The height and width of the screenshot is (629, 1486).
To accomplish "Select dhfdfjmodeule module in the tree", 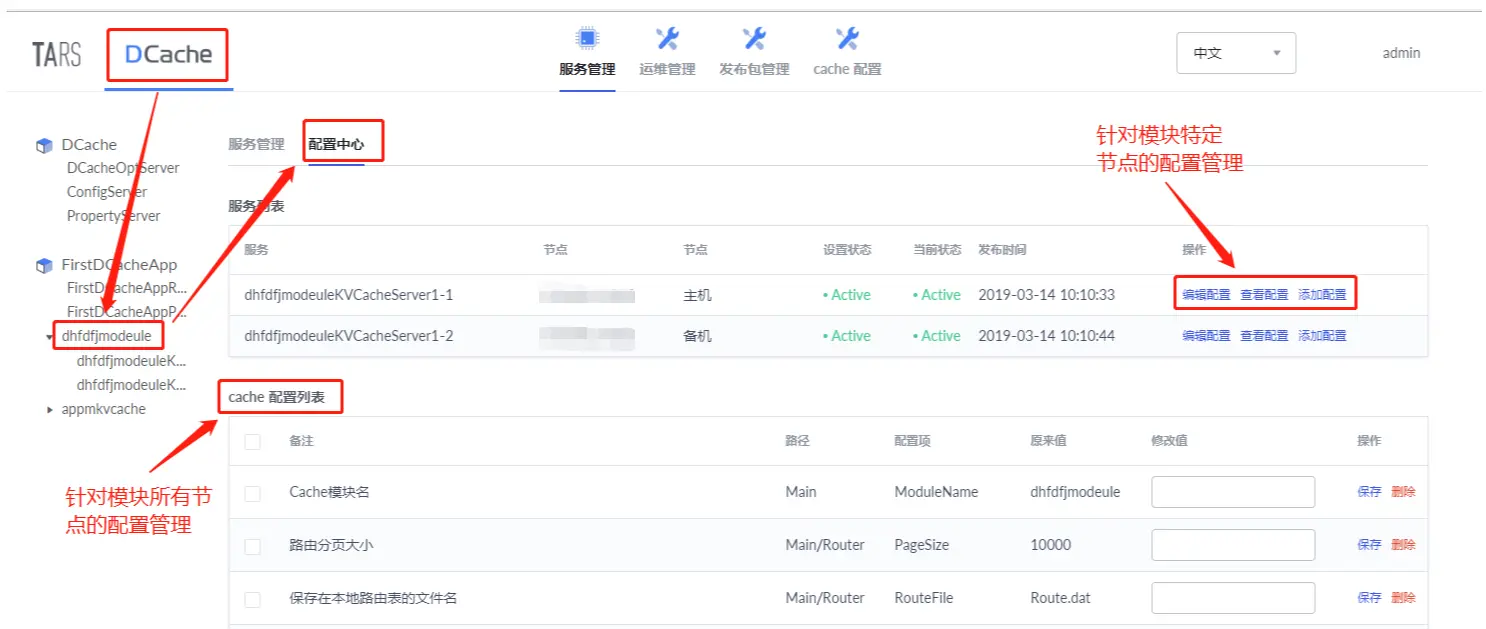I will (x=107, y=336).
